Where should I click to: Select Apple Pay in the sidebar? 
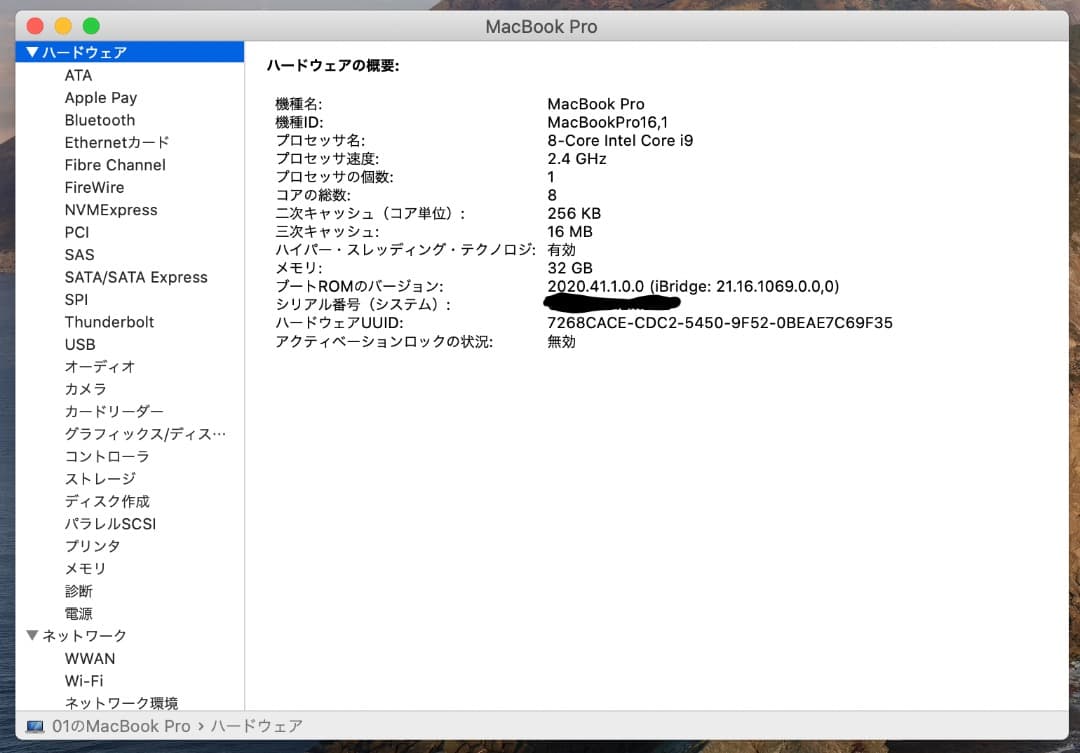pyautogui.click(x=100, y=97)
